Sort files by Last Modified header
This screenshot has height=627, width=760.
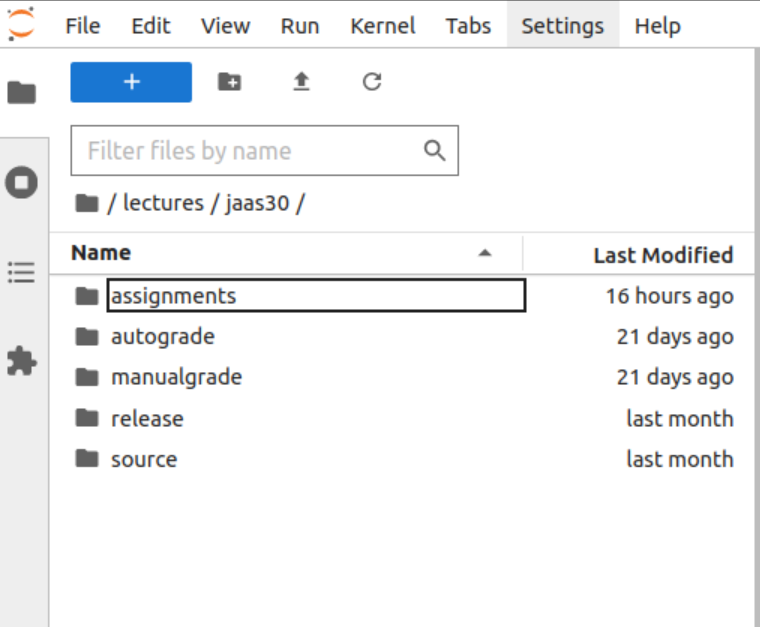[x=663, y=255]
